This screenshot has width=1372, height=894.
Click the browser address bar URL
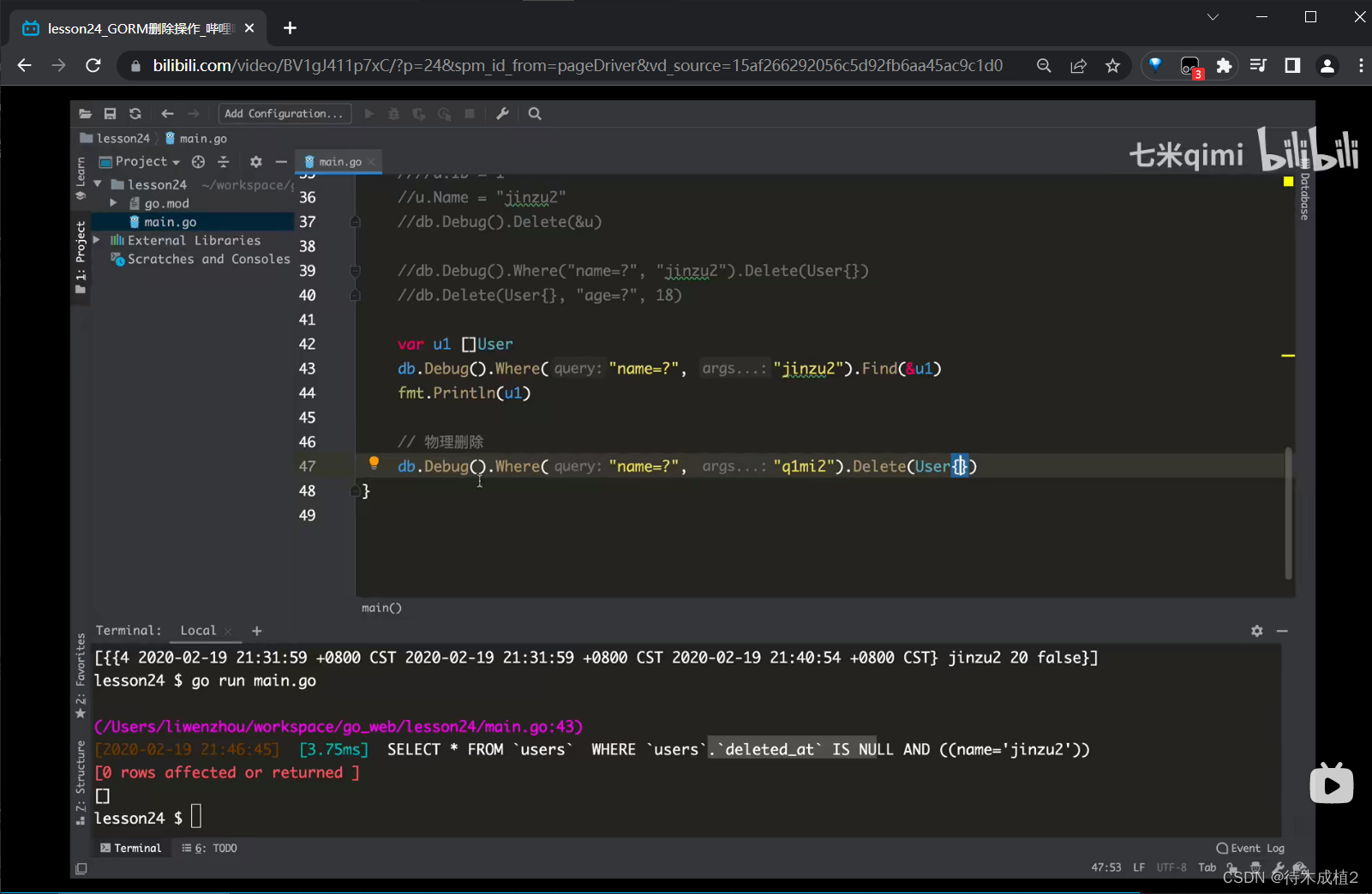click(x=578, y=66)
